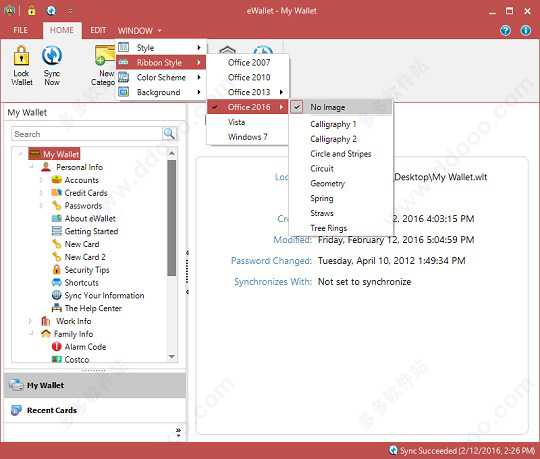Image resolution: width=540 pixels, height=459 pixels.
Task: Open the Getting Started card
Action: coord(91,231)
